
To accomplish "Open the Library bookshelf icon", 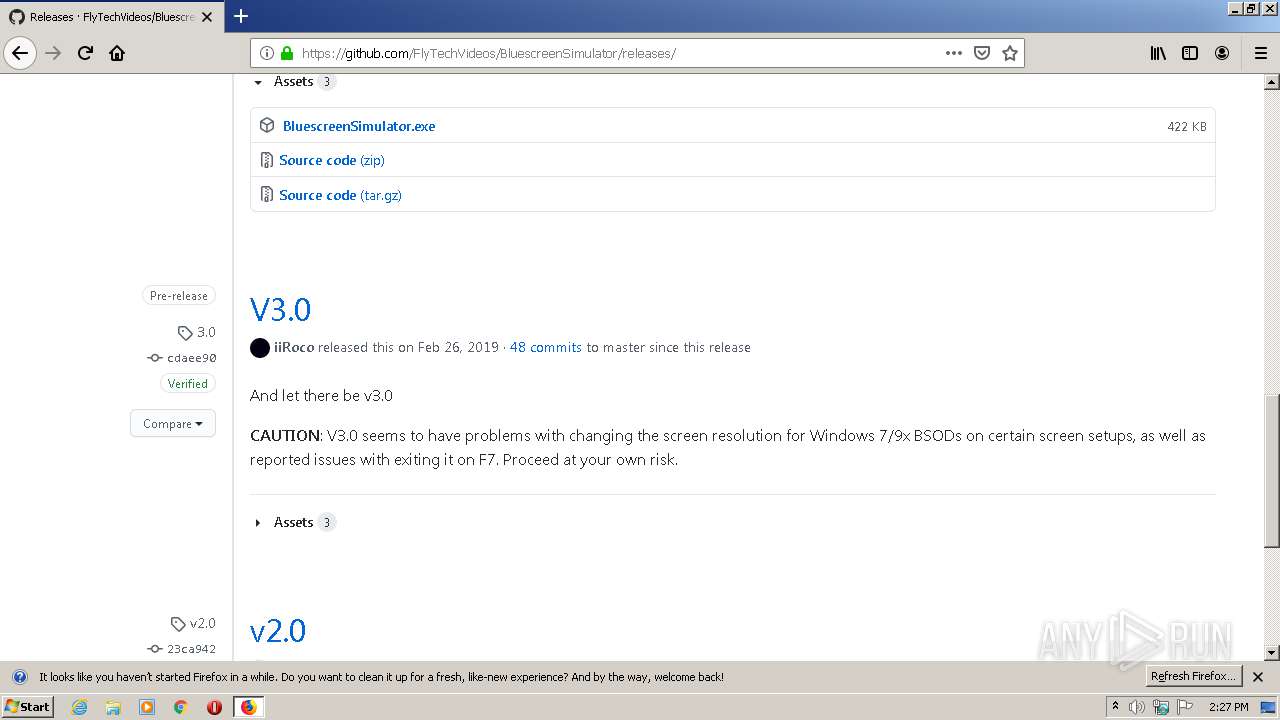I will 1158,53.
